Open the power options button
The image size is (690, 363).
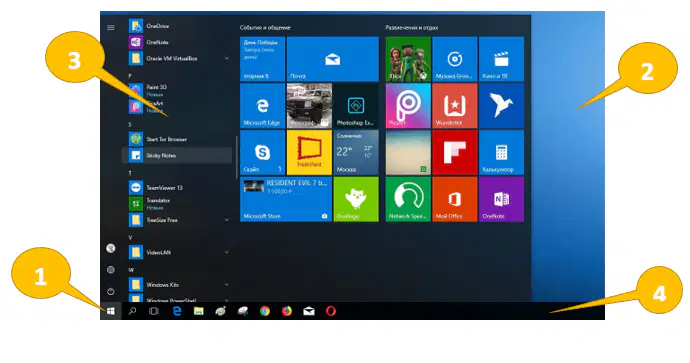110,291
